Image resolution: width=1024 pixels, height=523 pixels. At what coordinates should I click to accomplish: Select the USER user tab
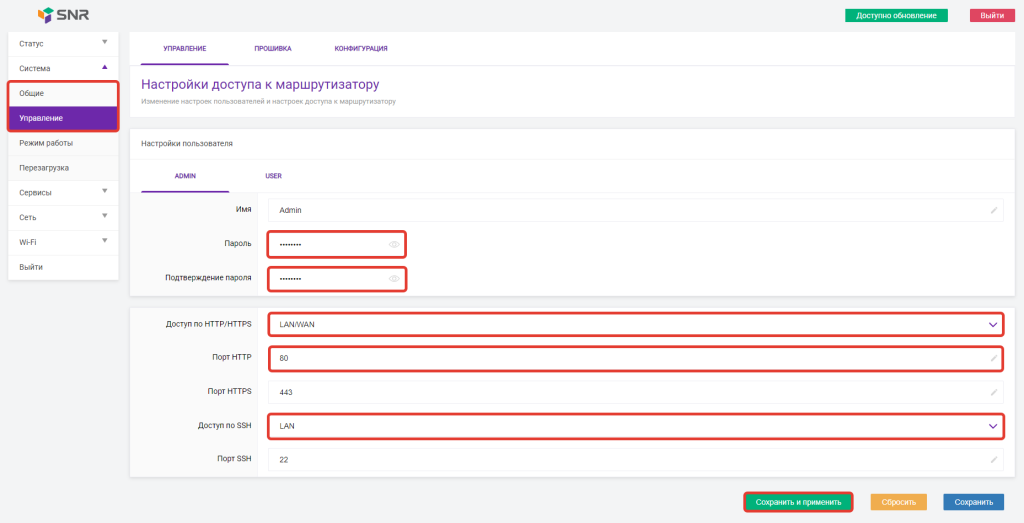click(273, 176)
